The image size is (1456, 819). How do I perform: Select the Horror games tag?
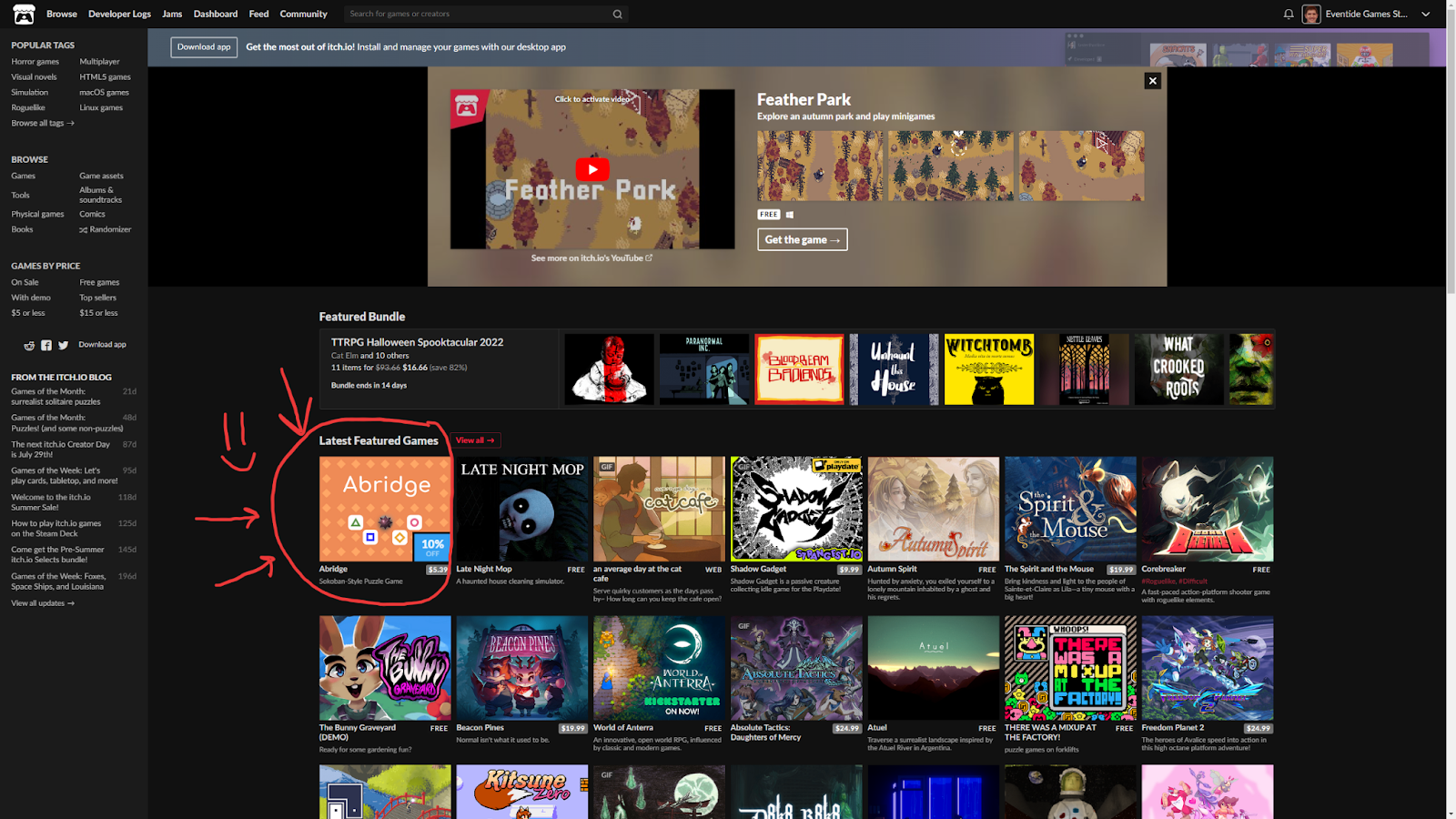pyautogui.click(x=35, y=62)
